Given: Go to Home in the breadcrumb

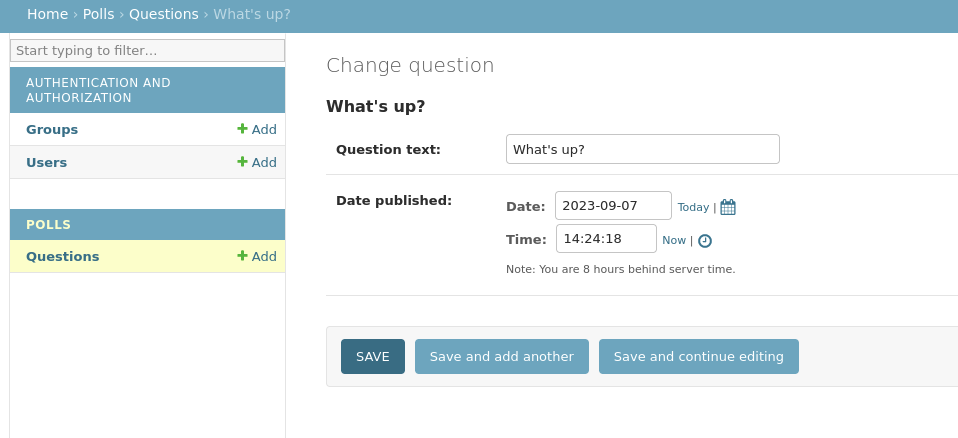Looking at the screenshot, I should (47, 14).
